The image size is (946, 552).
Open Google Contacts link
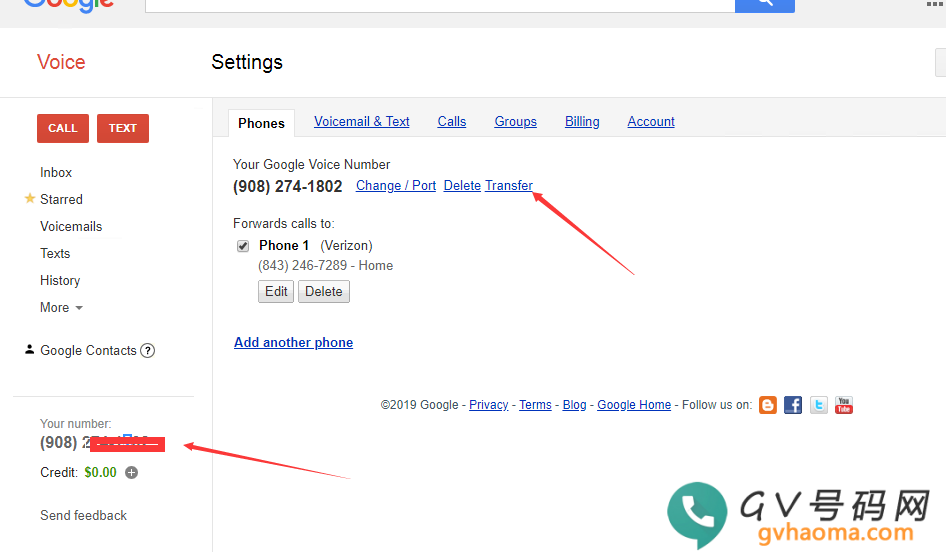[88, 351]
